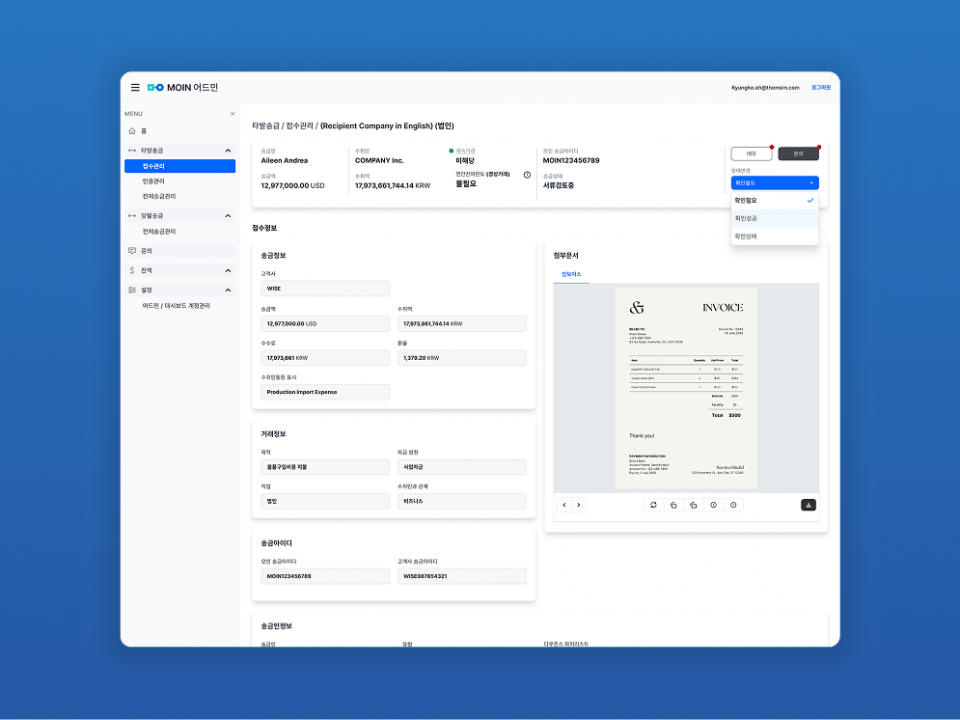This screenshot has height=720, width=960.
Task: Click rightmost circular icon in viewer toolbar
Action: tap(733, 505)
